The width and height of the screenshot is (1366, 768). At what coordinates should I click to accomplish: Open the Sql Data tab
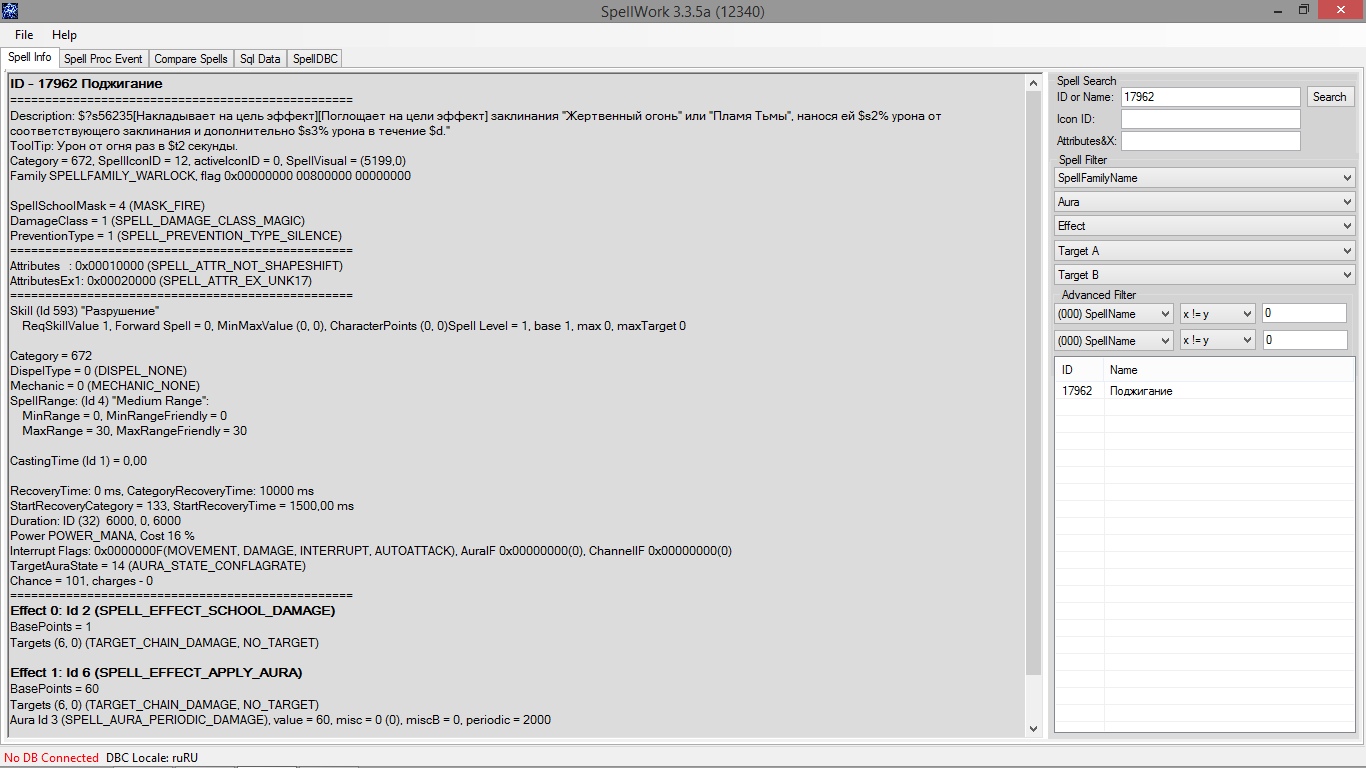[x=260, y=59]
